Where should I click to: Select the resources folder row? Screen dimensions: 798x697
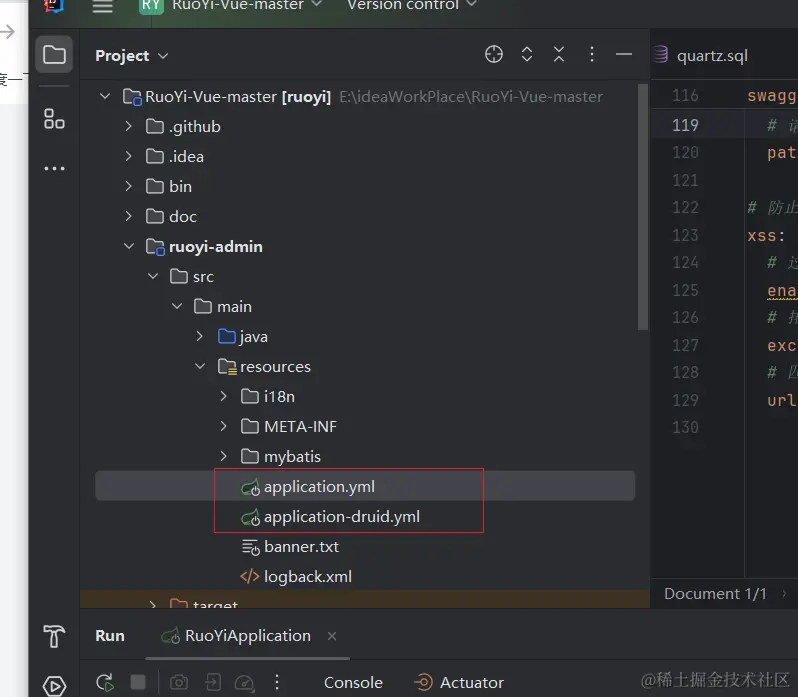coord(365,366)
